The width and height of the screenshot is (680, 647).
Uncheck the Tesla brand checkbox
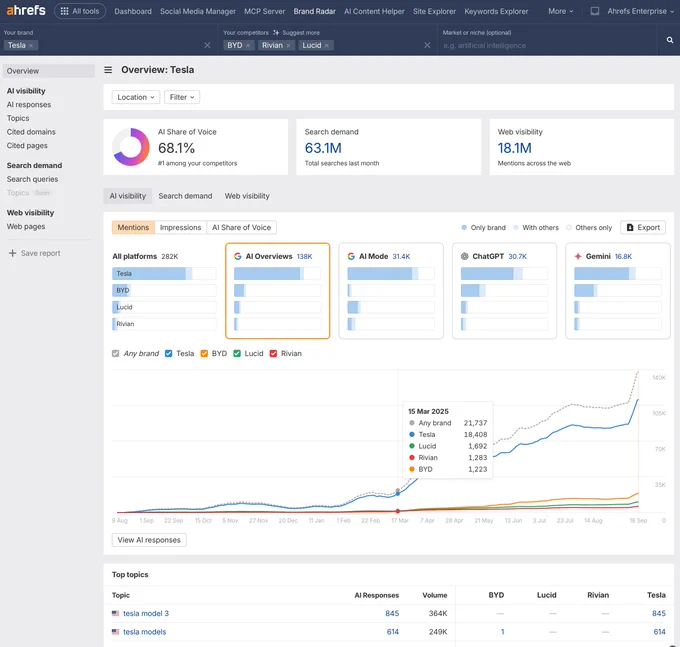[169, 353]
